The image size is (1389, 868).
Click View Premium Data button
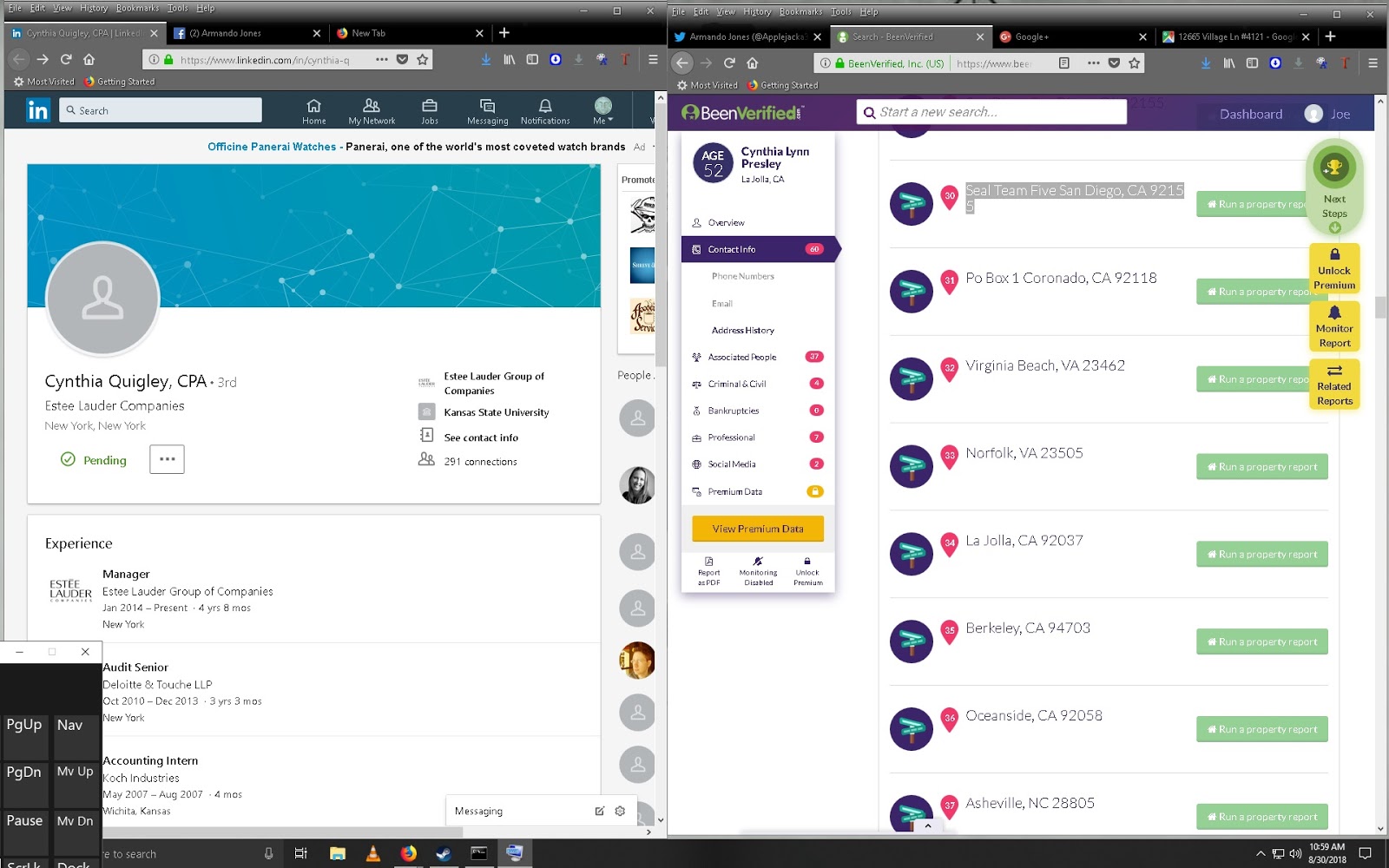758,529
